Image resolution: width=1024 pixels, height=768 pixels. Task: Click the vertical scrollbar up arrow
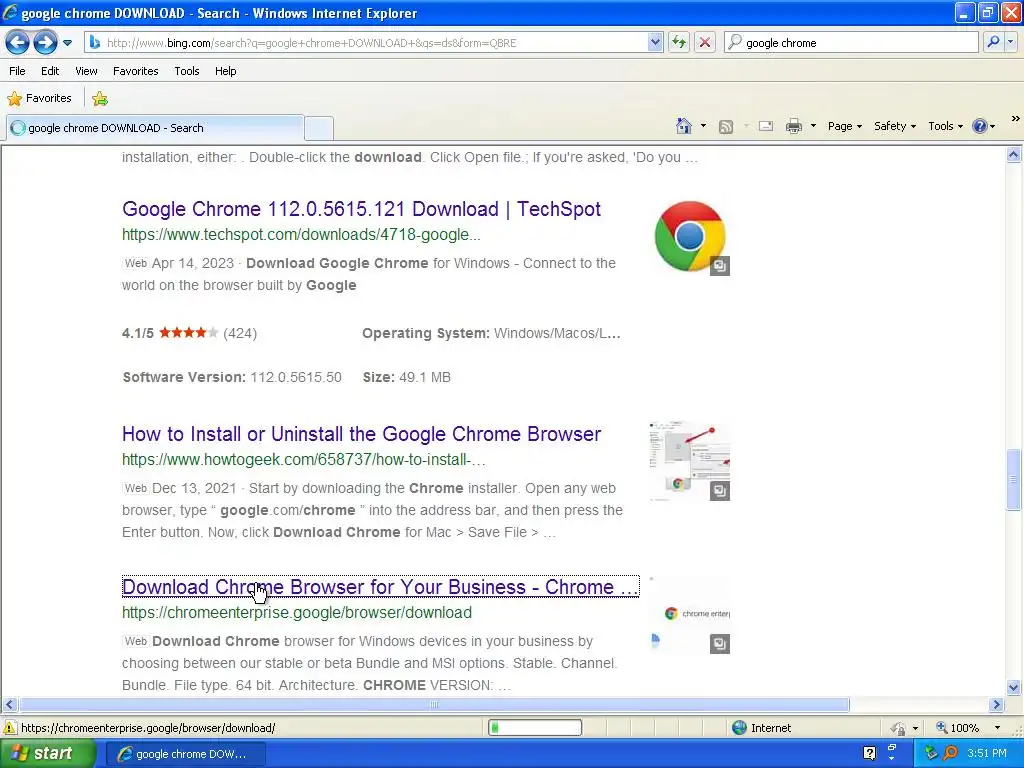[x=1014, y=155]
